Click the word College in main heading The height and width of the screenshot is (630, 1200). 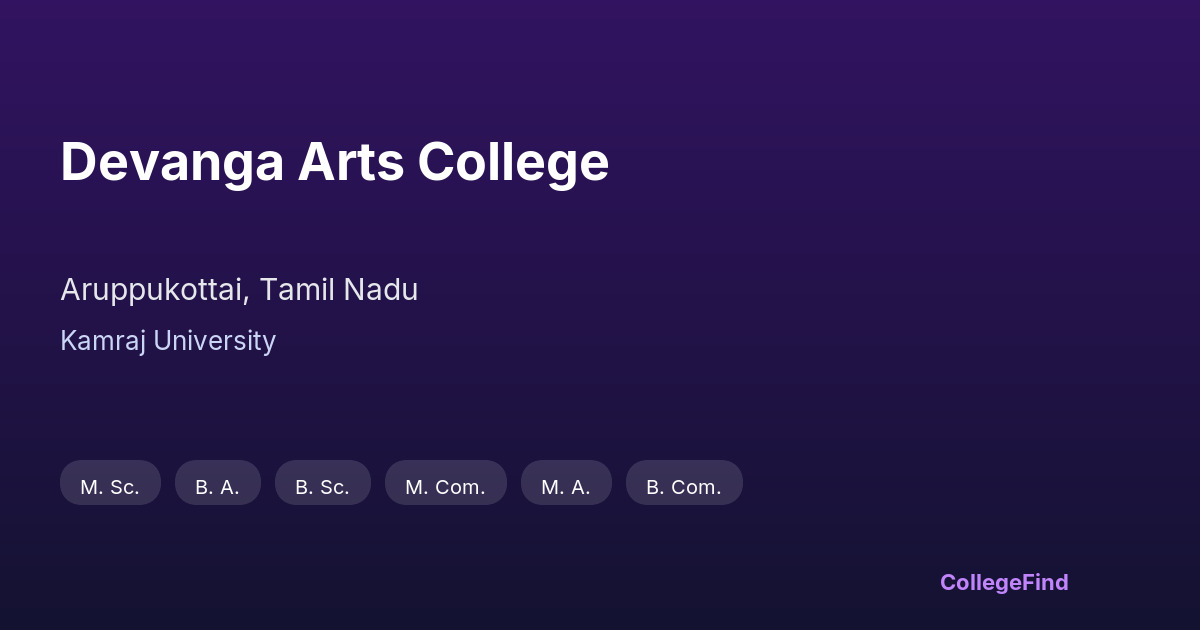(513, 162)
